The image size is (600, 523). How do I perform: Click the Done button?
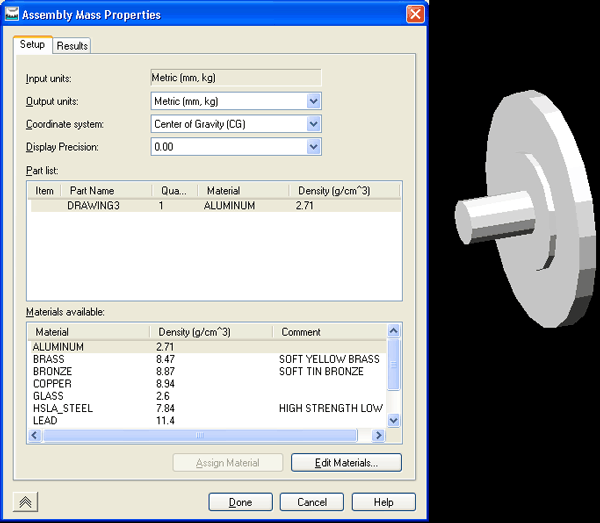click(240, 502)
